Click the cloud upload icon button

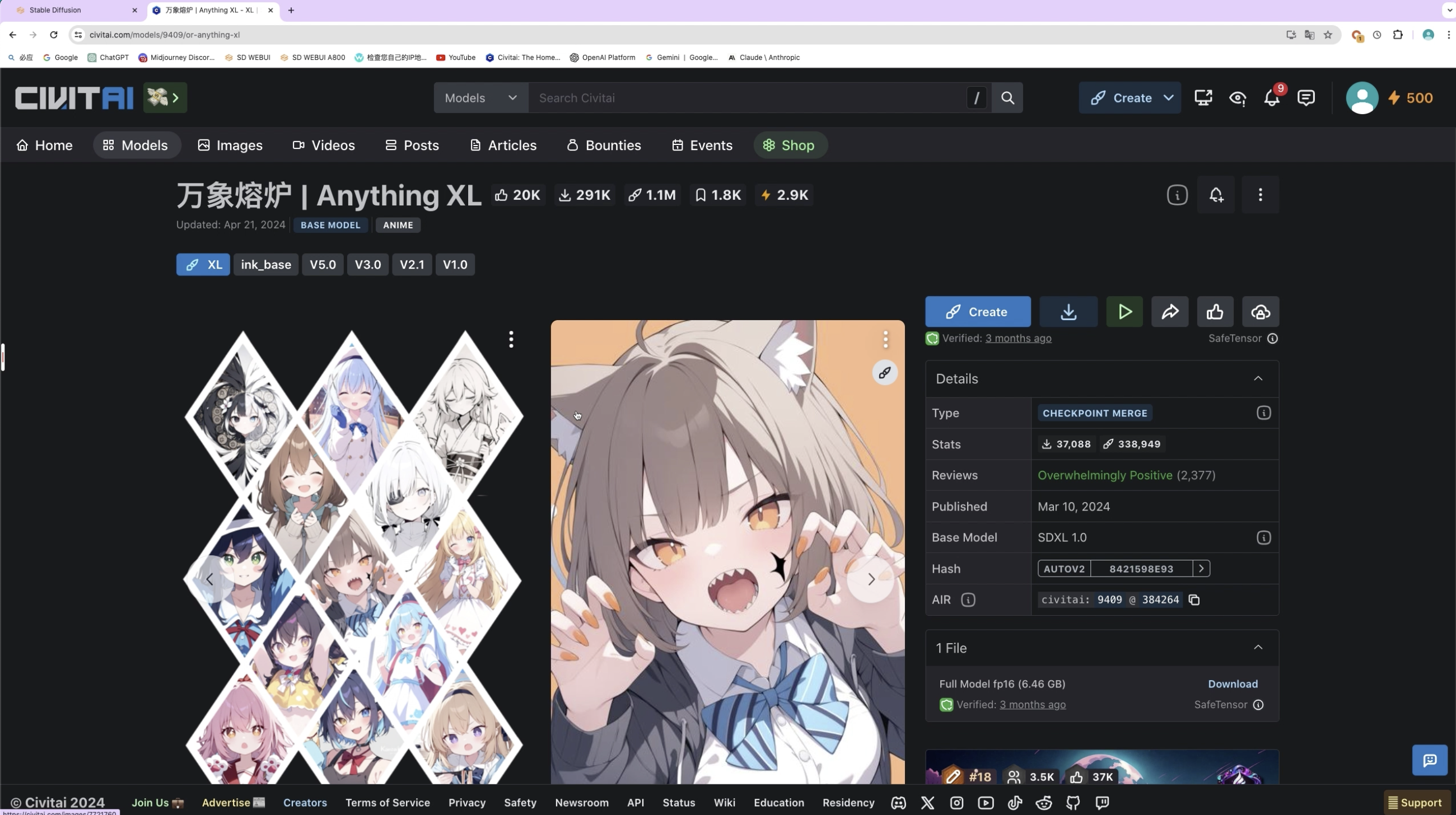1261,312
